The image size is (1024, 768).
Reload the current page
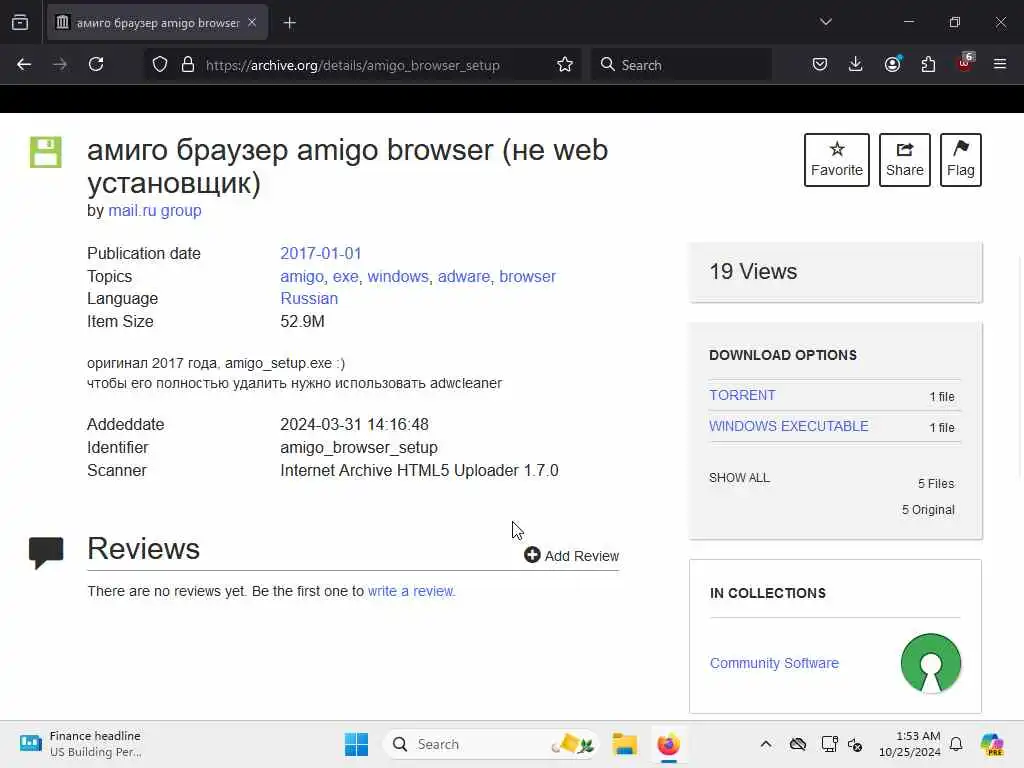coord(96,65)
